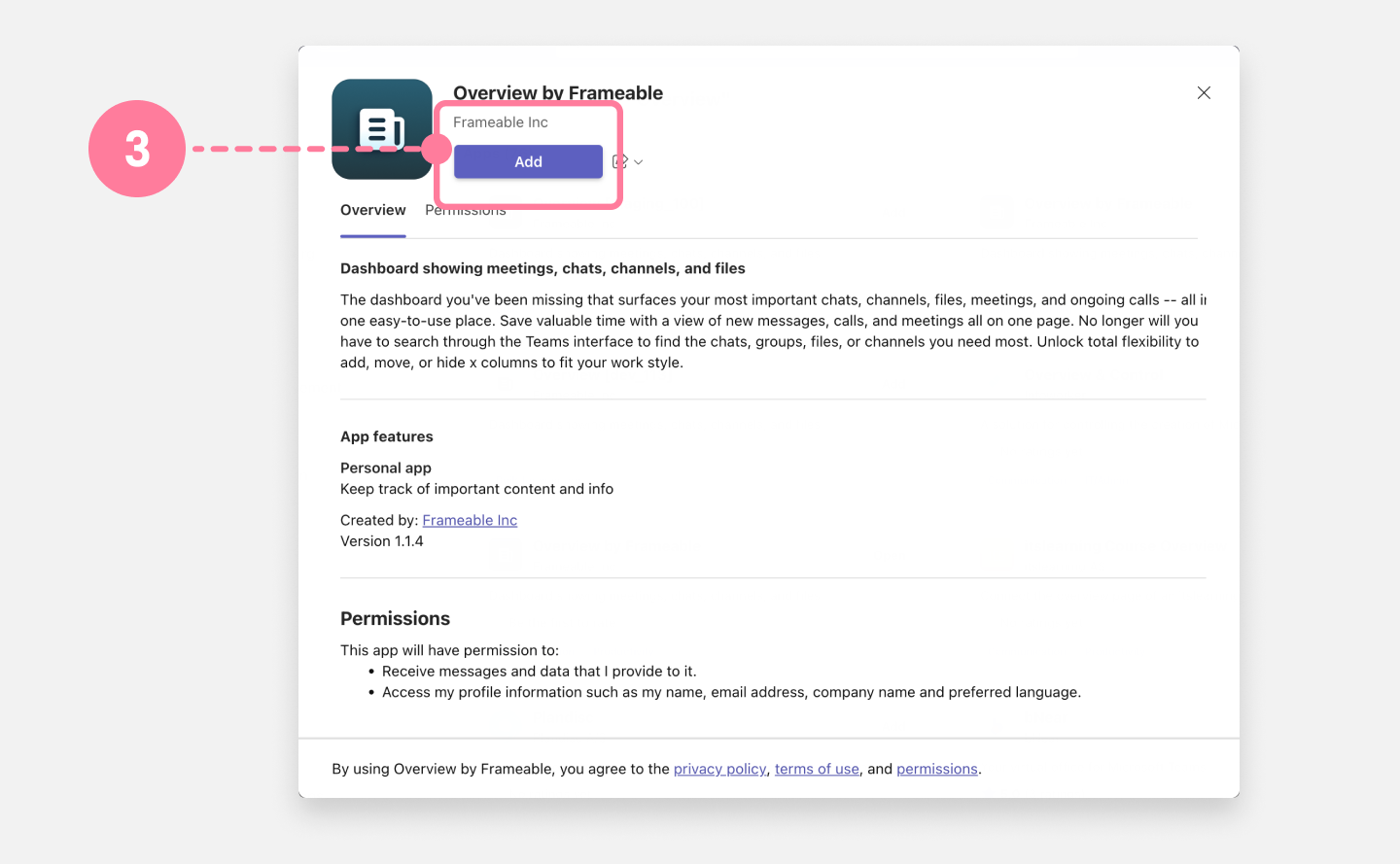
Task: Click 'Access my profile information' bullet
Action: coord(731,692)
